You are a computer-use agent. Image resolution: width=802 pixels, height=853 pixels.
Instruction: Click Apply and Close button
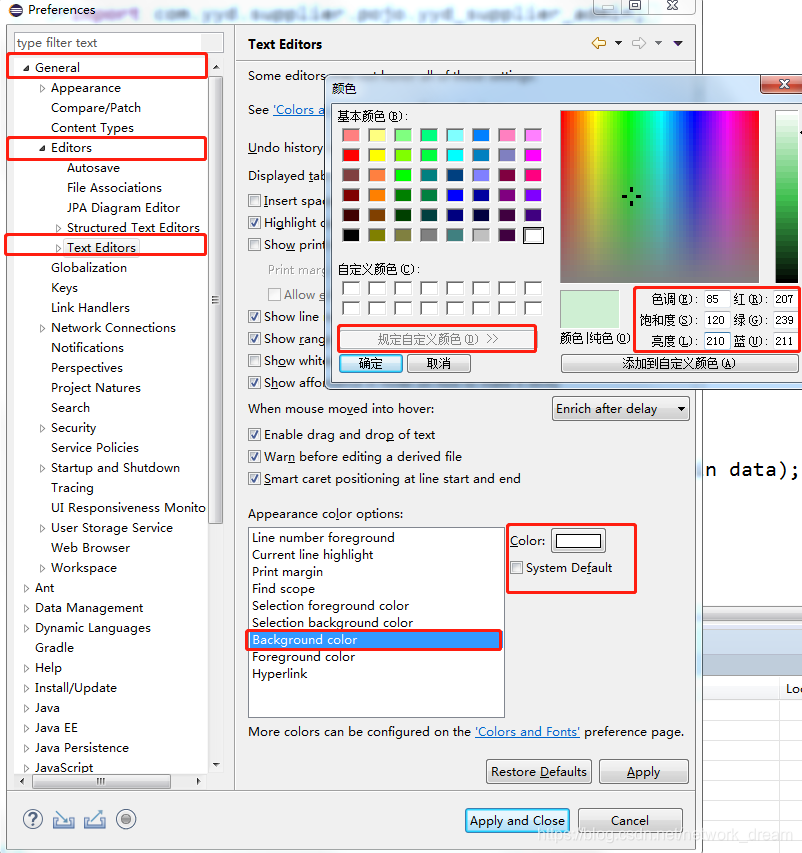tap(517, 821)
